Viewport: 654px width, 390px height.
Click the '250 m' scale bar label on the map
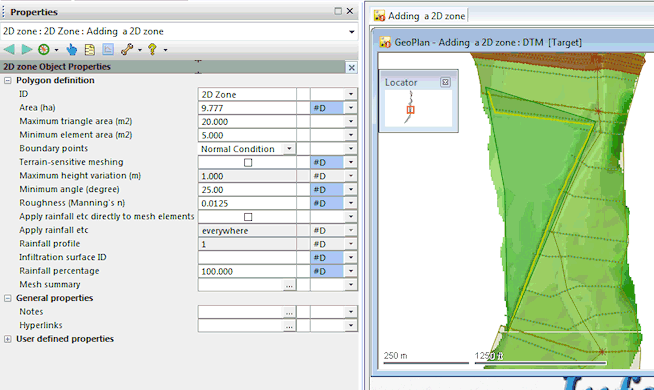tap(395, 356)
